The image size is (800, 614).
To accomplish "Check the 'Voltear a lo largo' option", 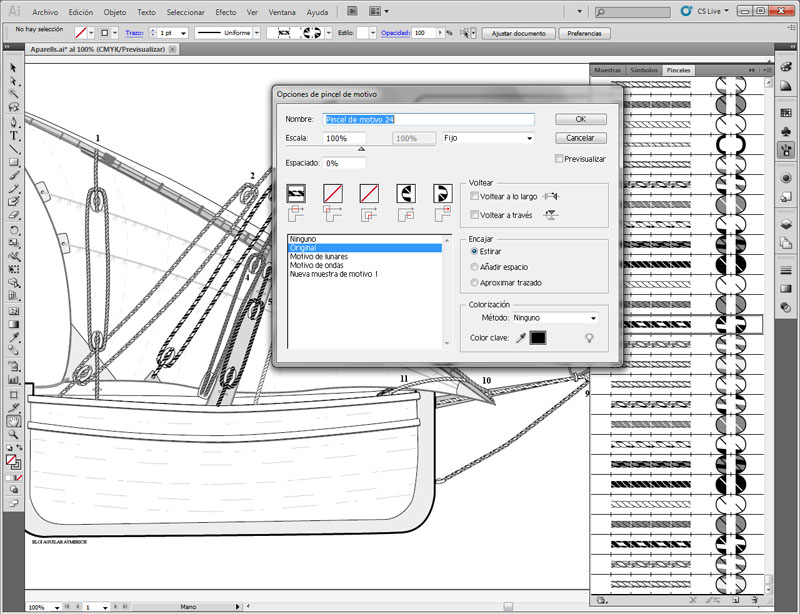I will (474, 197).
